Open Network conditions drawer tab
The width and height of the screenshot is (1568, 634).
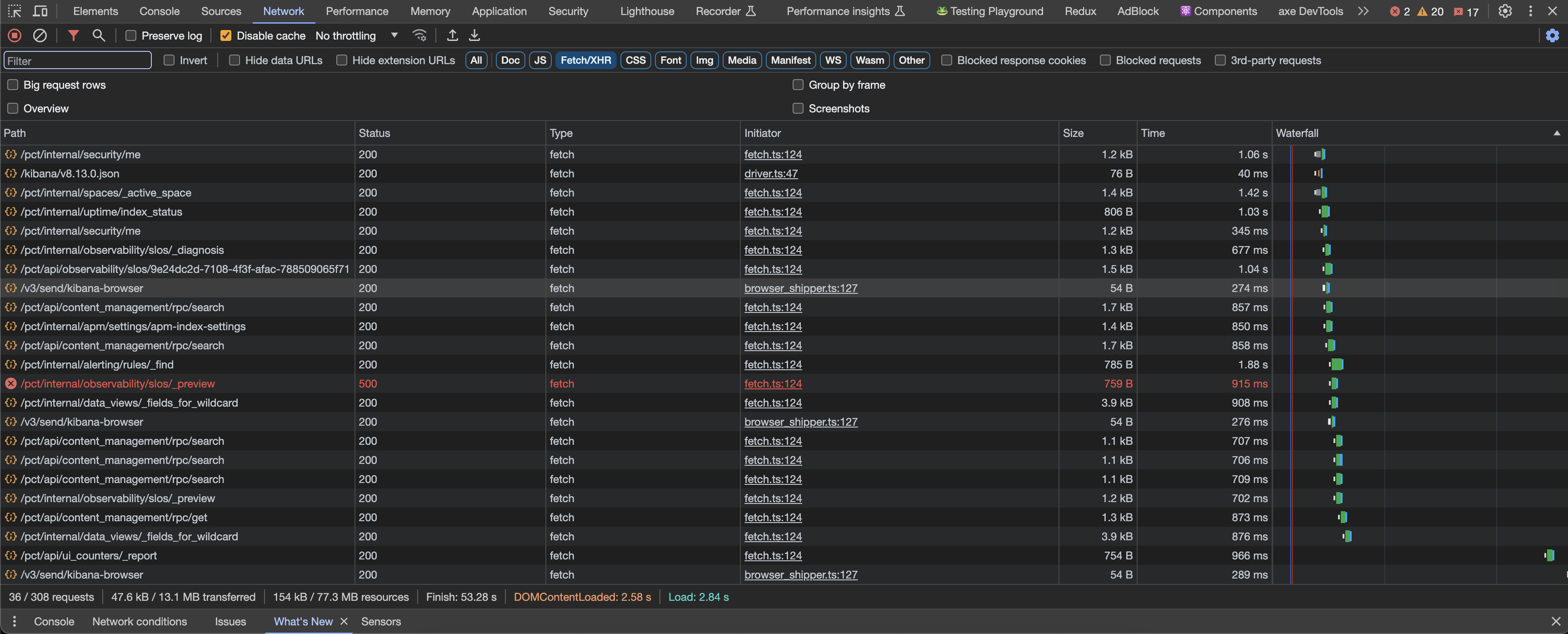pos(140,621)
